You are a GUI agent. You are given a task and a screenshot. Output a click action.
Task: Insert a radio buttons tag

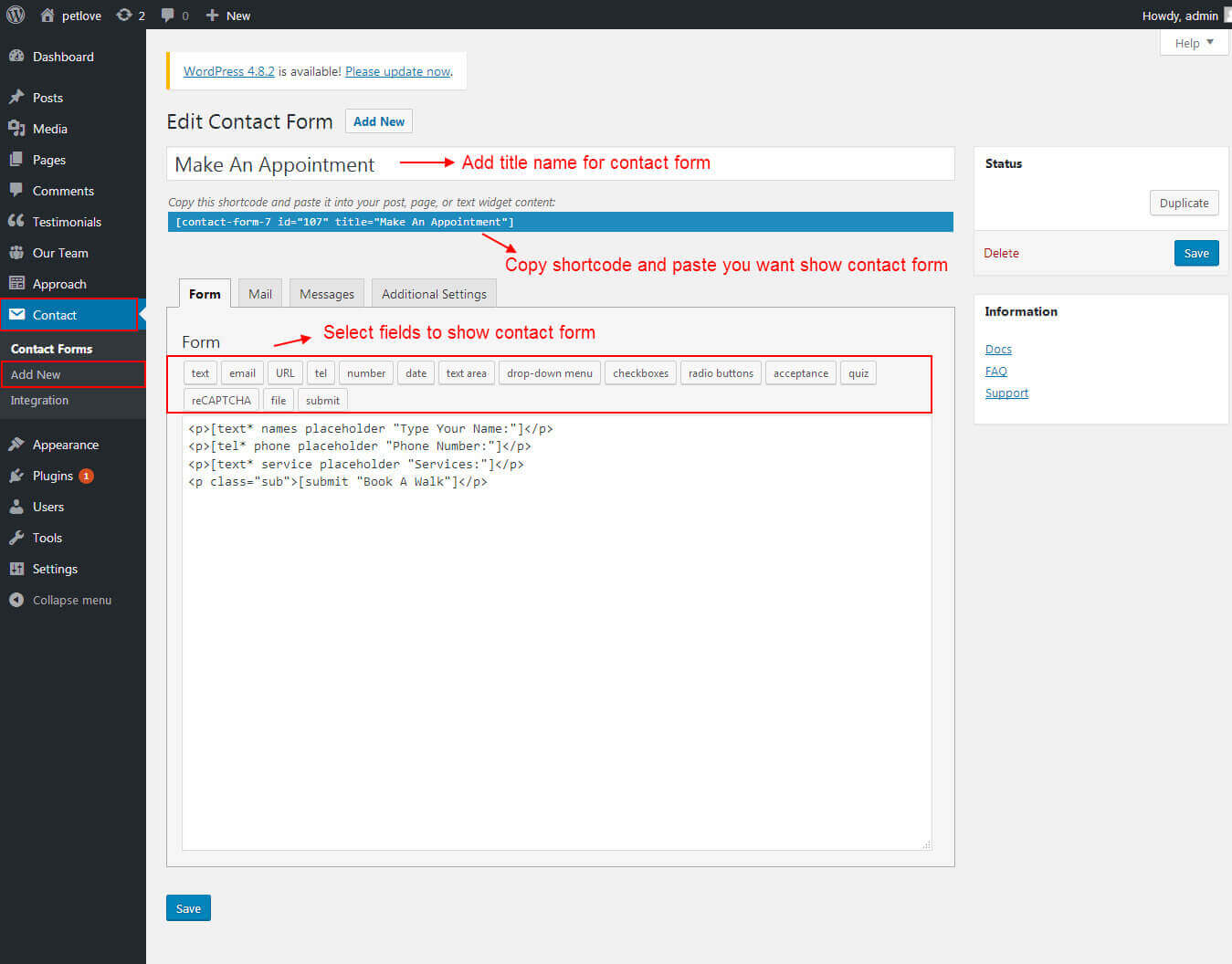721,372
